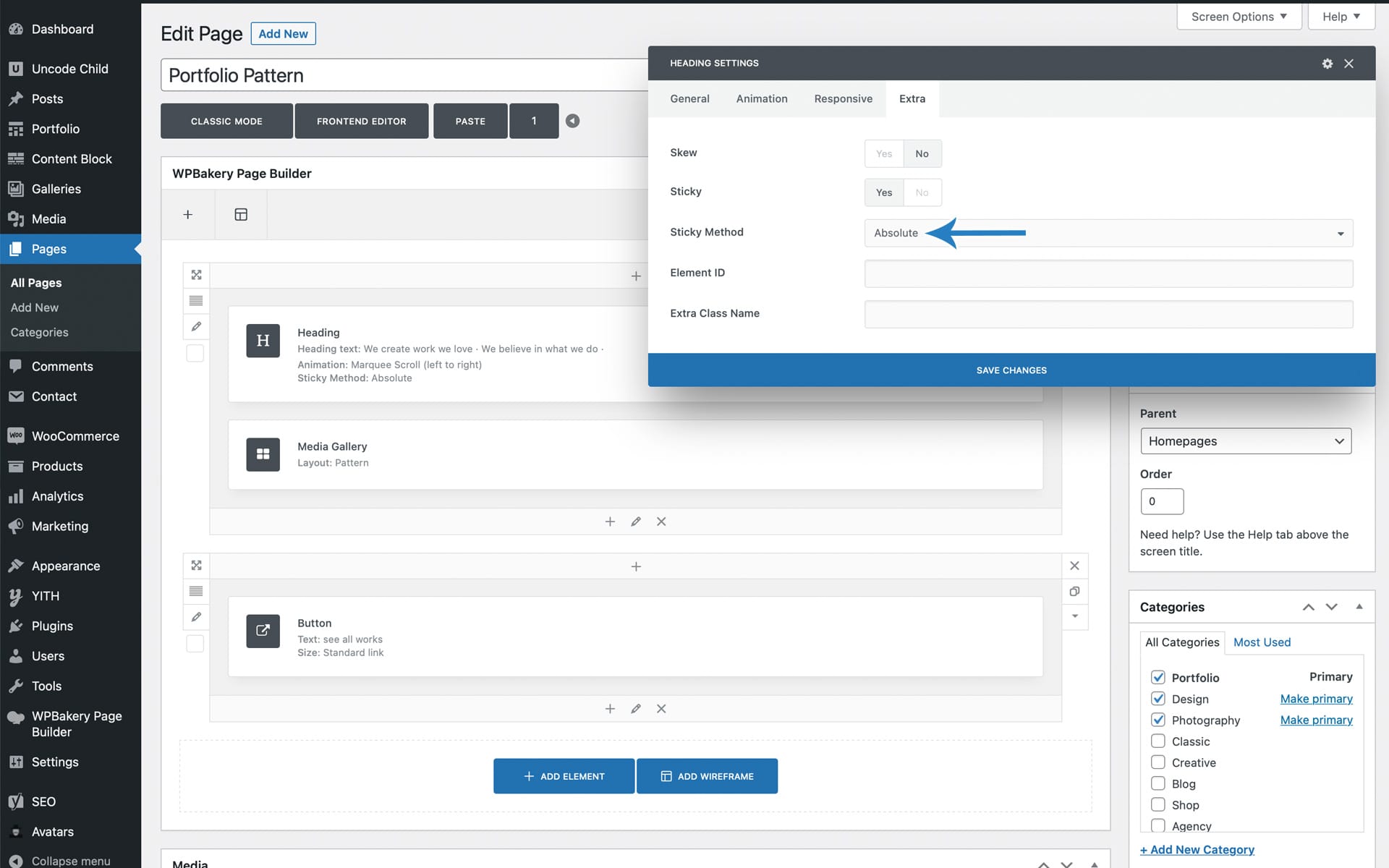Click the plus add element icon in WPBakery toolbar
The image size is (1389, 868).
(x=187, y=215)
